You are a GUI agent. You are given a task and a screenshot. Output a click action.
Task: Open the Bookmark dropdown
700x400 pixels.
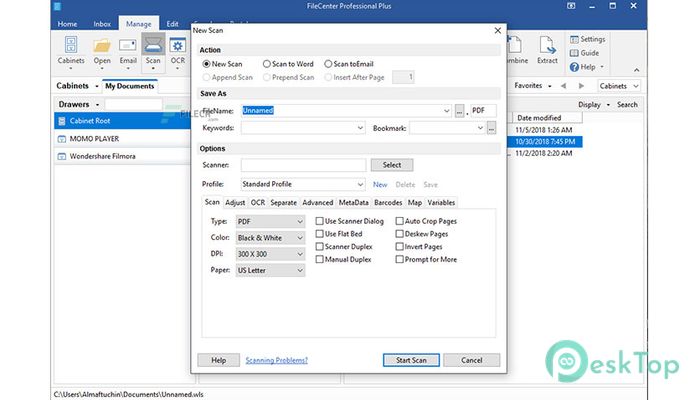[x=480, y=128]
